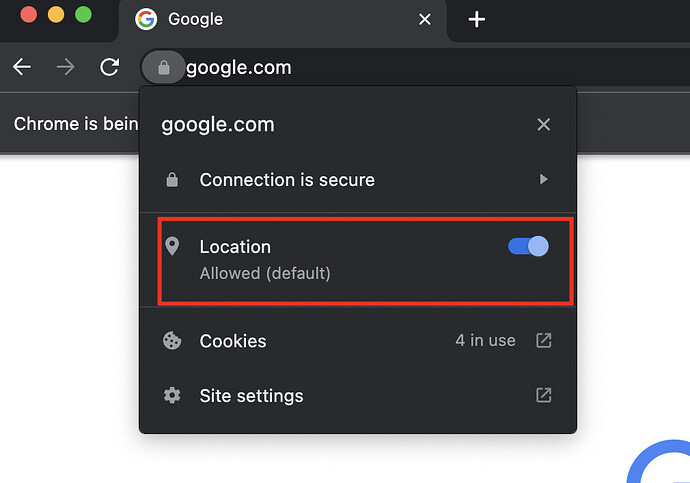
Task: Open Site settings external link icon
Action: (x=543, y=395)
